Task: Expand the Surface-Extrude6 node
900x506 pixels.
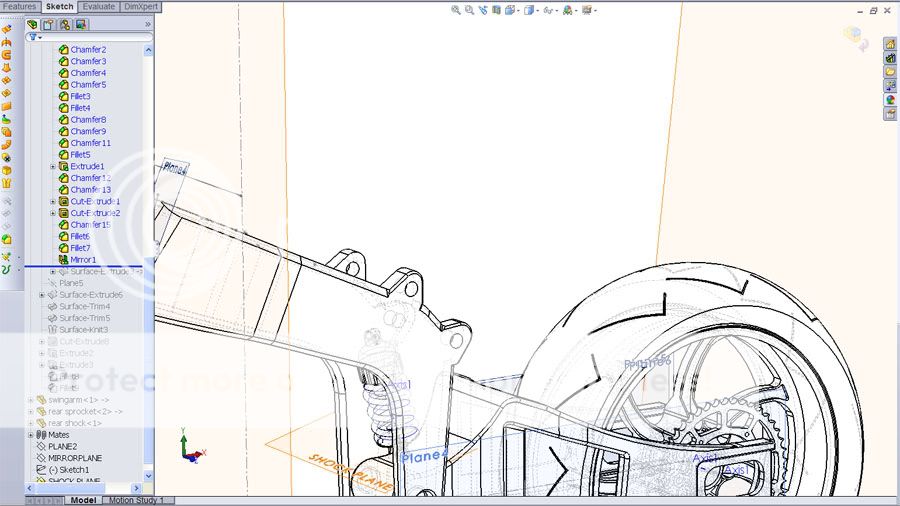Action: [x=41, y=295]
